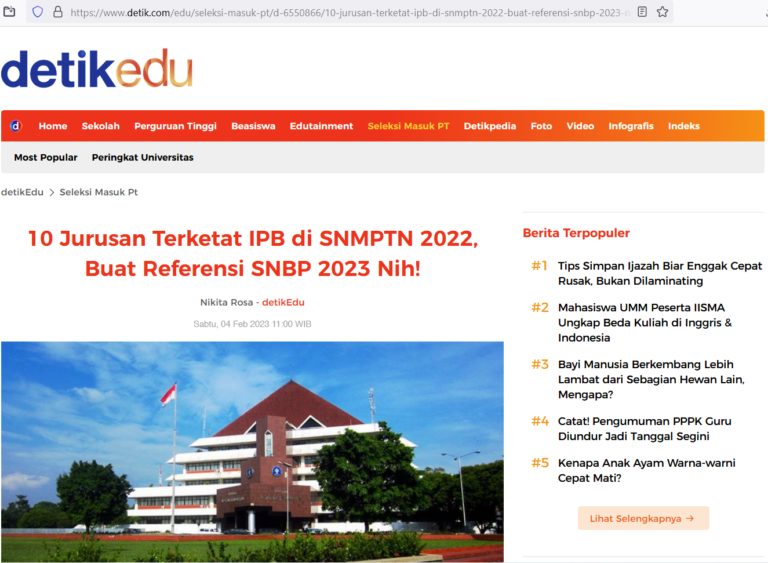Toggle reader view icon in address bar
The width and height of the screenshot is (768, 563).
click(642, 12)
